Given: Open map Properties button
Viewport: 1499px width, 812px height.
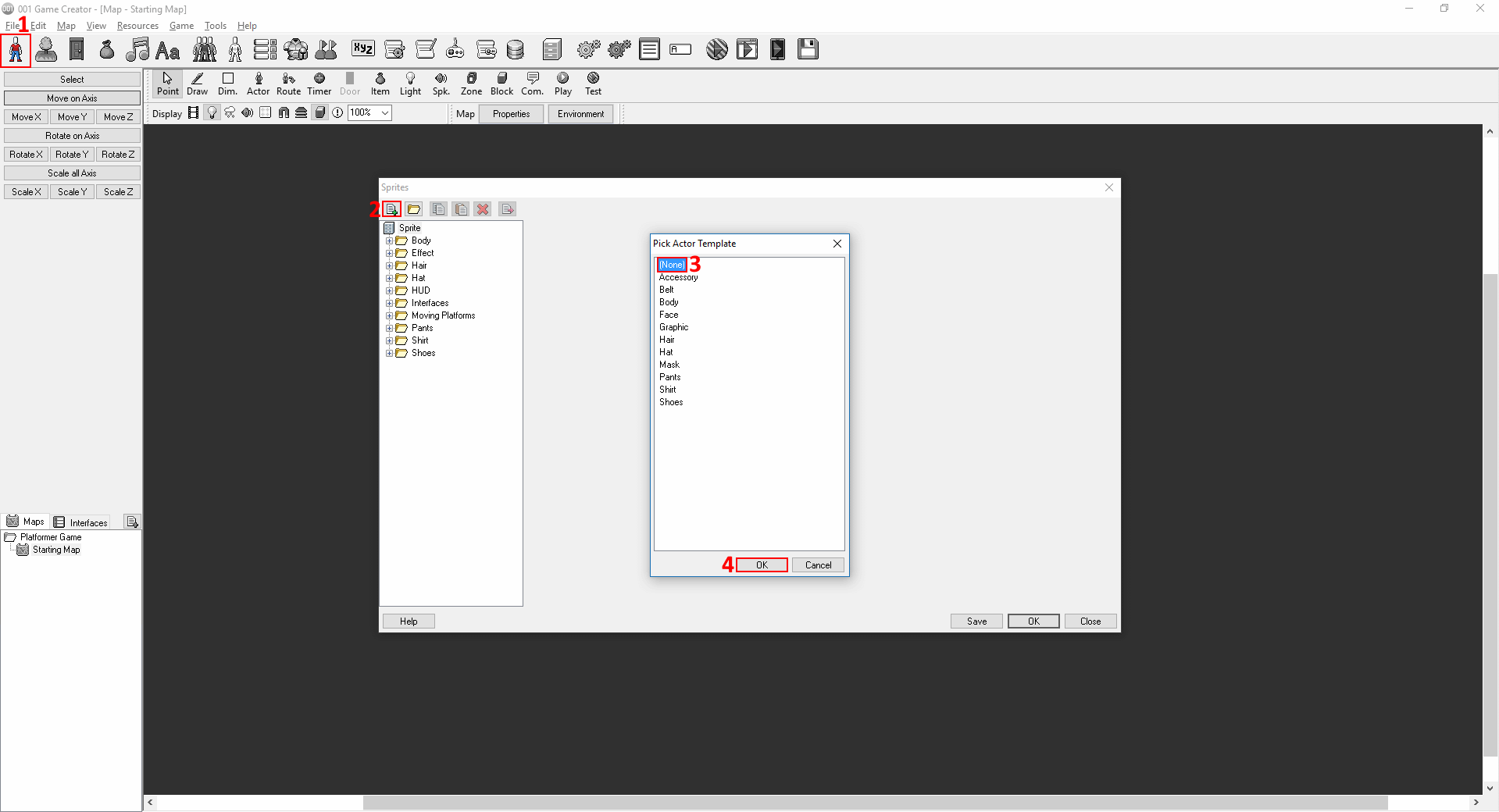Looking at the screenshot, I should click(x=512, y=114).
